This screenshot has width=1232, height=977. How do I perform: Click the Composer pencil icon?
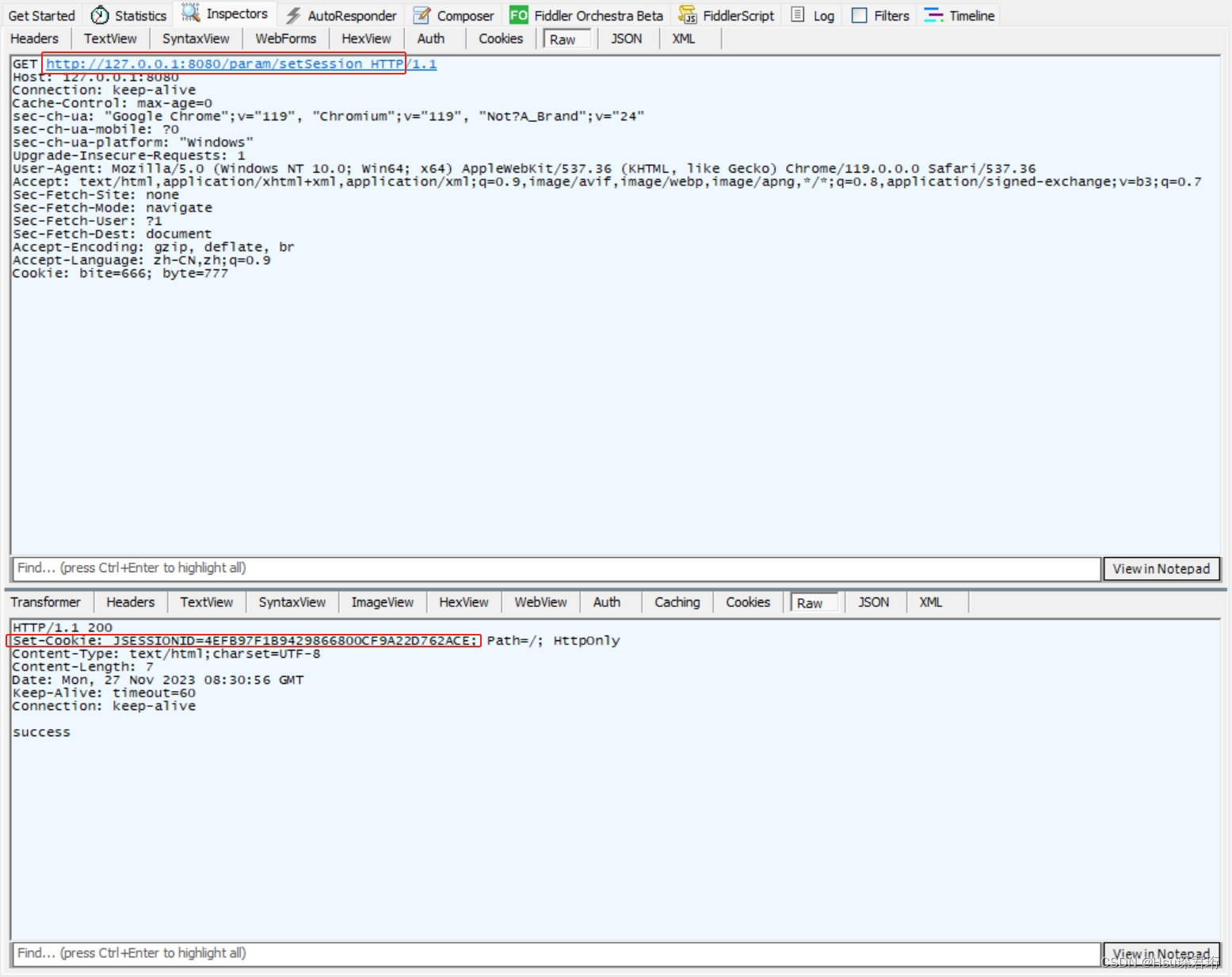pyautogui.click(x=422, y=15)
